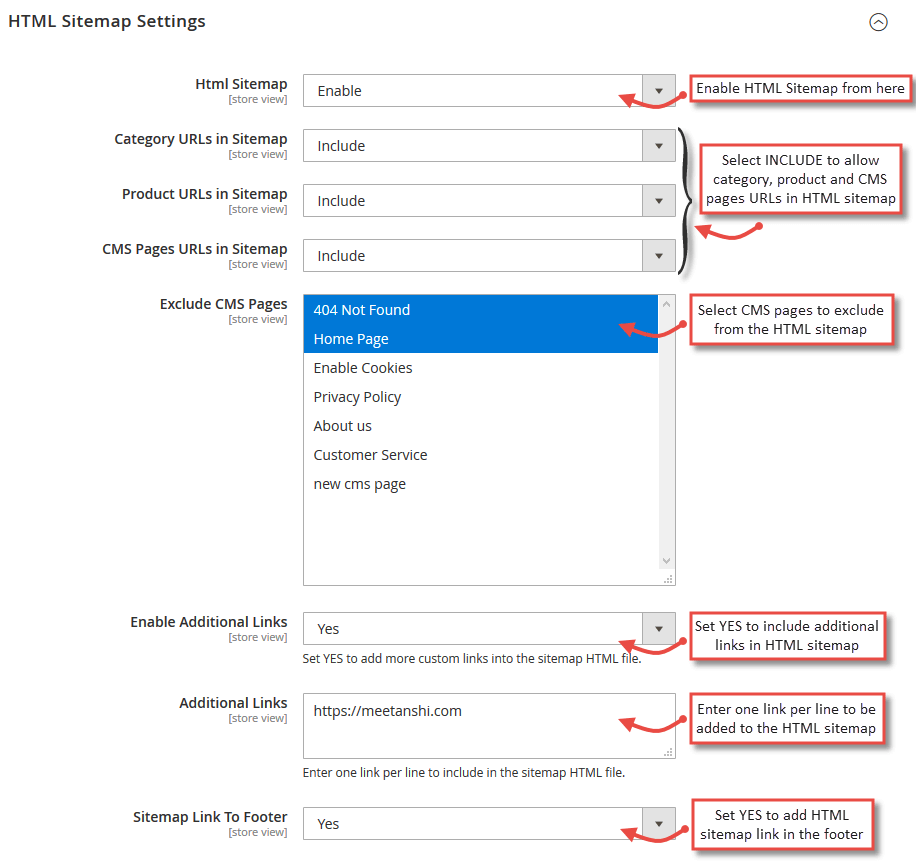This screenshot has width=916, height=862.
Task: Click the Product URLs dropdown arrow
Action: (x=659, y=200)
